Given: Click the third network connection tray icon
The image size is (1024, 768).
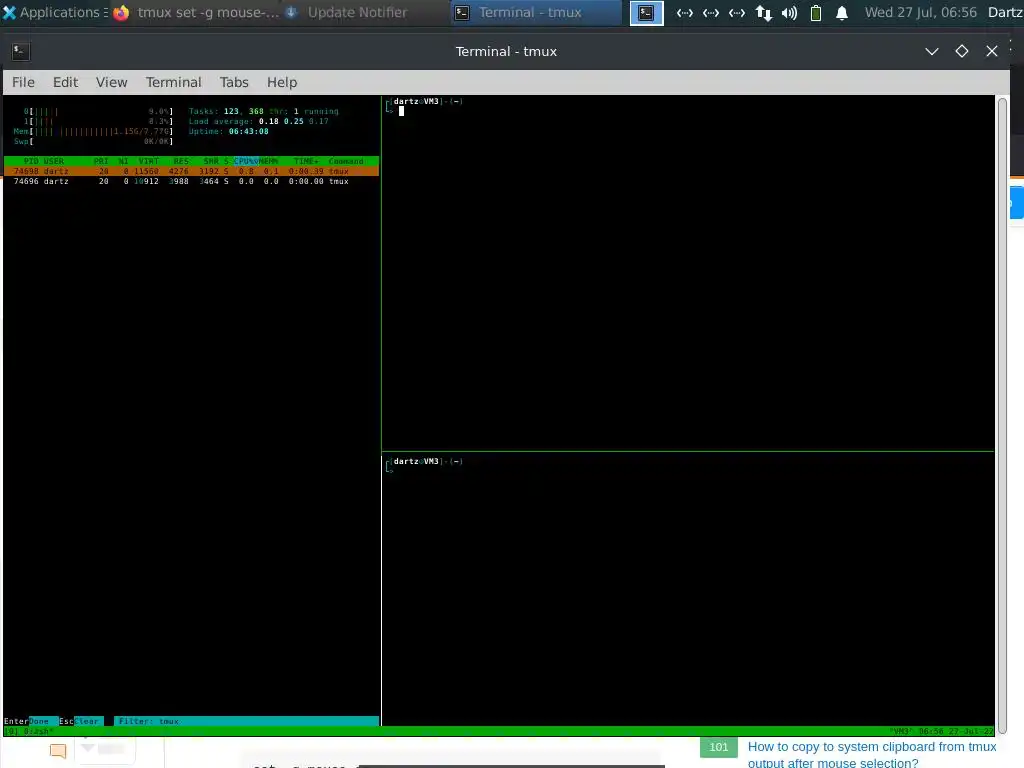Looking at the screenshot, I should (737, 12).
